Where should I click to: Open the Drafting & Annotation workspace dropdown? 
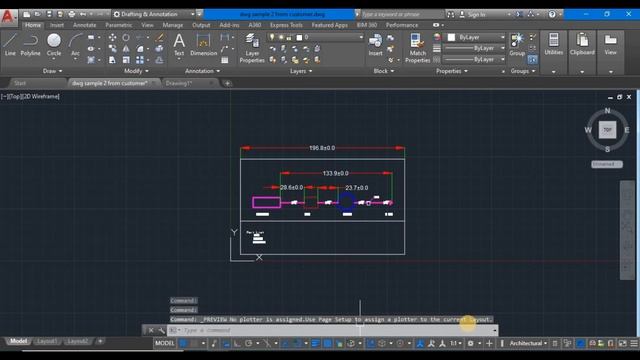click(154, 14)
